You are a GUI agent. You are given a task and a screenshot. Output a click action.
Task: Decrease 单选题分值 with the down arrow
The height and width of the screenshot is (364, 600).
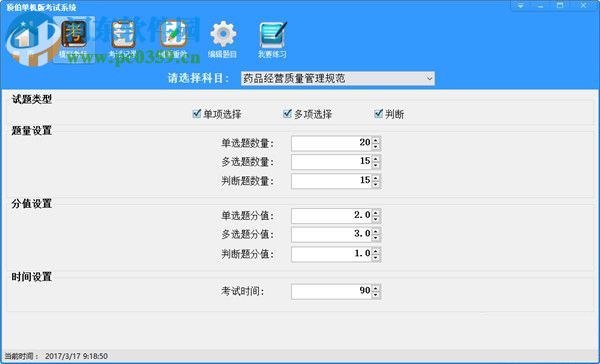pos(376,220)
